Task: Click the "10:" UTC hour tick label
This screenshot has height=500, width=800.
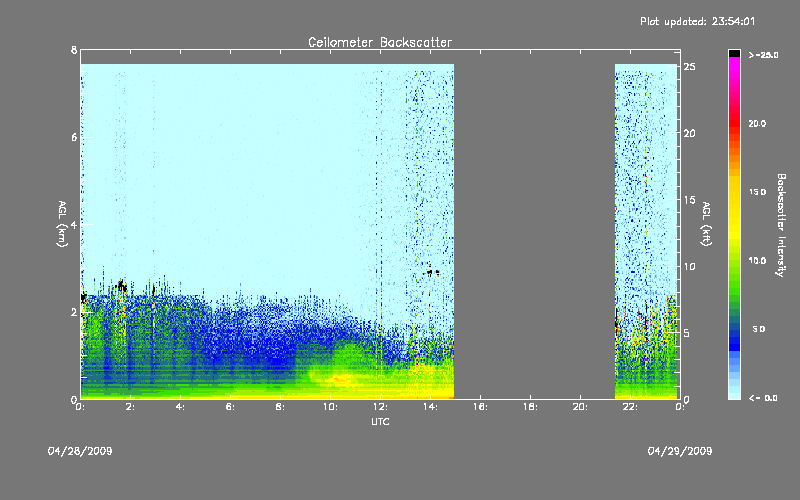Action: [x=330, y=407]
